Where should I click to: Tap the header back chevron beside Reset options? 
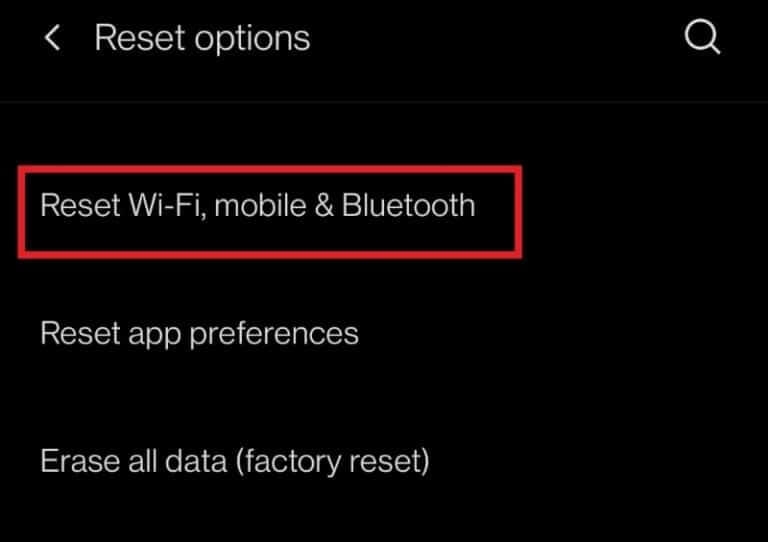click(52, 37)
